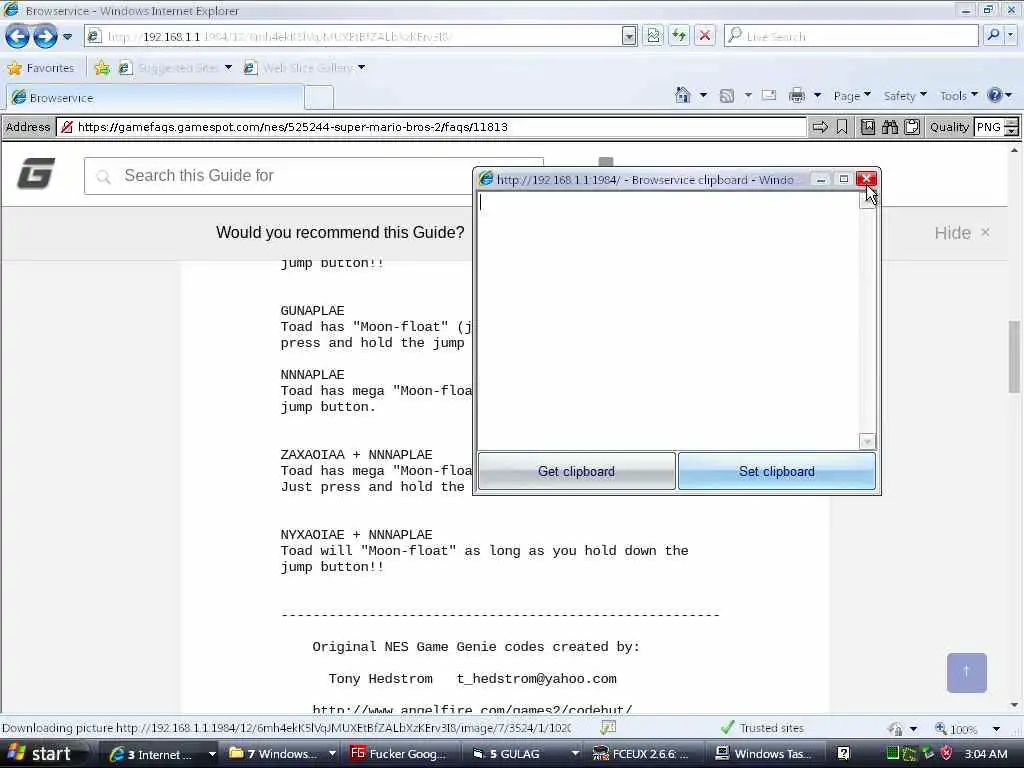The image size is (1024, 768).
Task: Click the Refresh icon in IE toolbar
Action: [679, 36]
